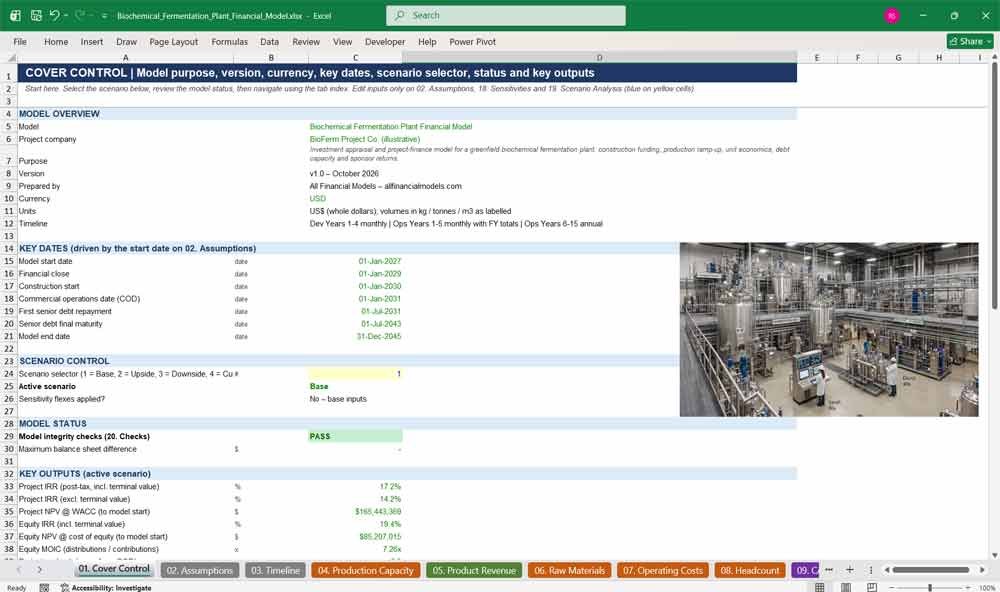The image size is (1000, 592).
Task: Navigate to next sheet tabs arrow
Action: [40, 570]
